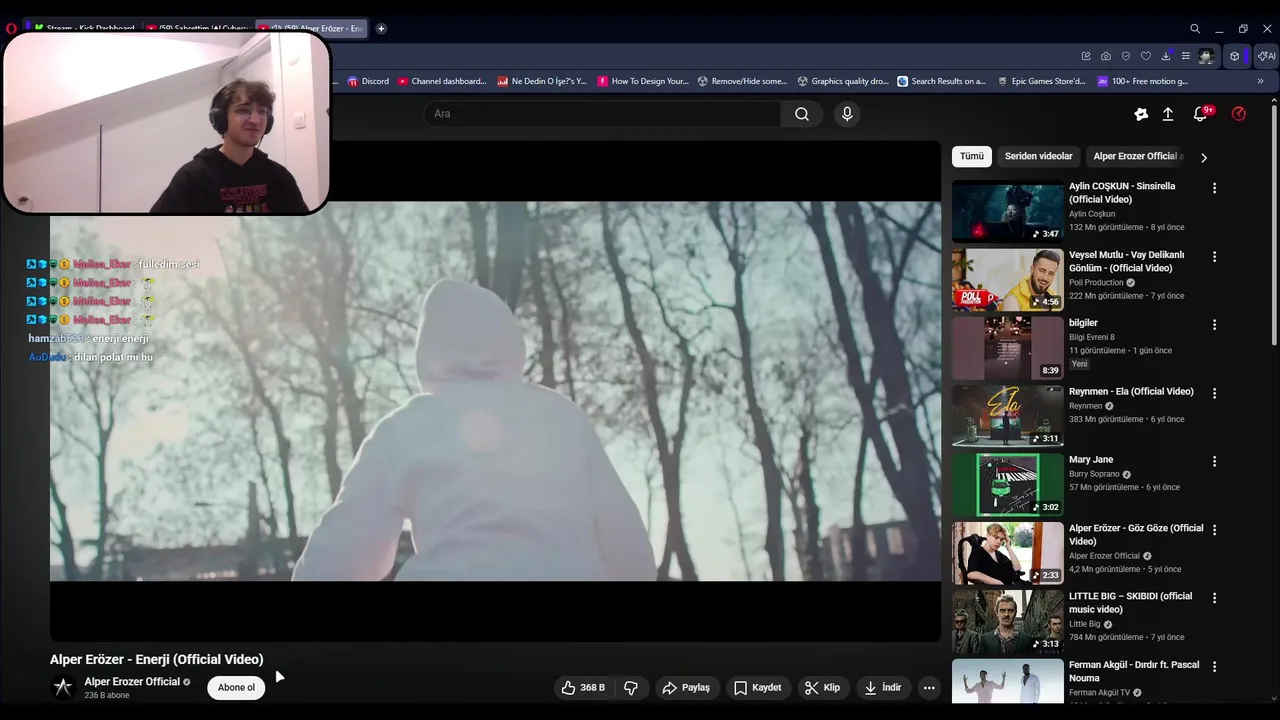
Task: Click the Paylaş share button
Action: (686, 688)
